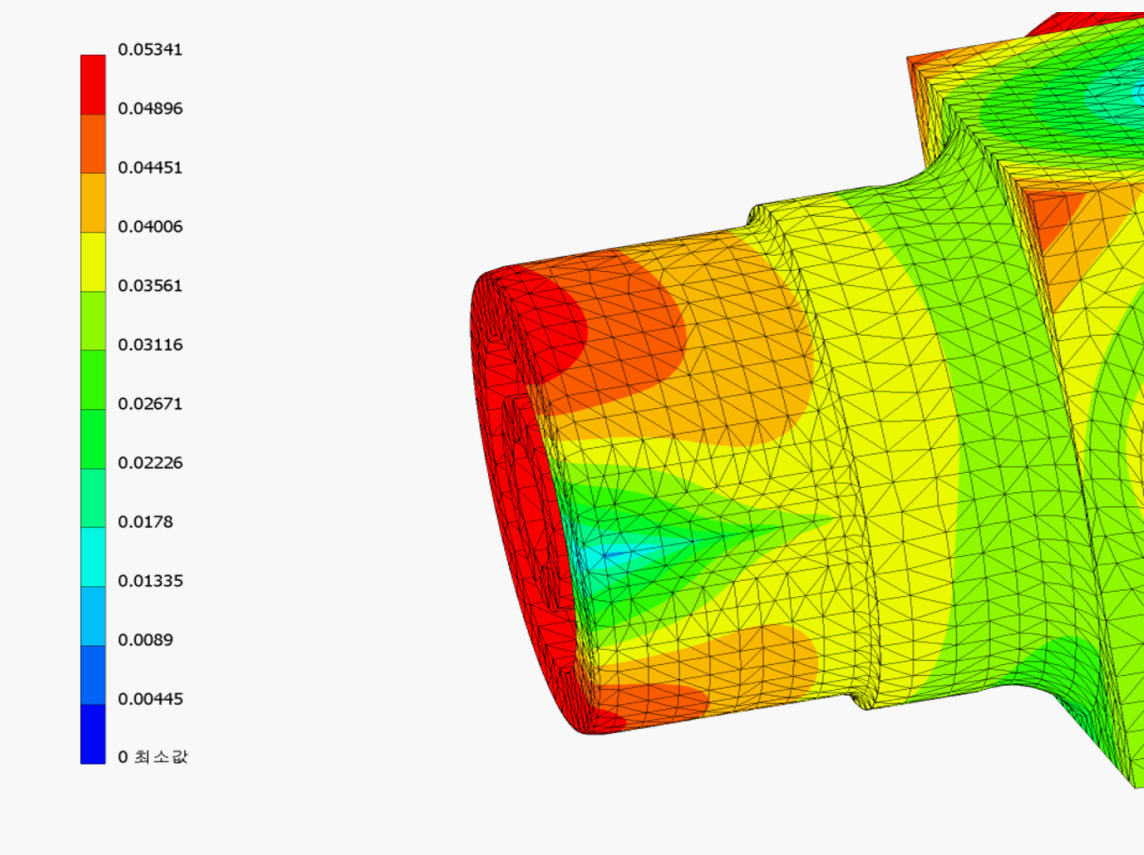This screenshot has height=855, width=1144.
Task: Click the yellow band in the color legend
Action: tap(92, 261)
